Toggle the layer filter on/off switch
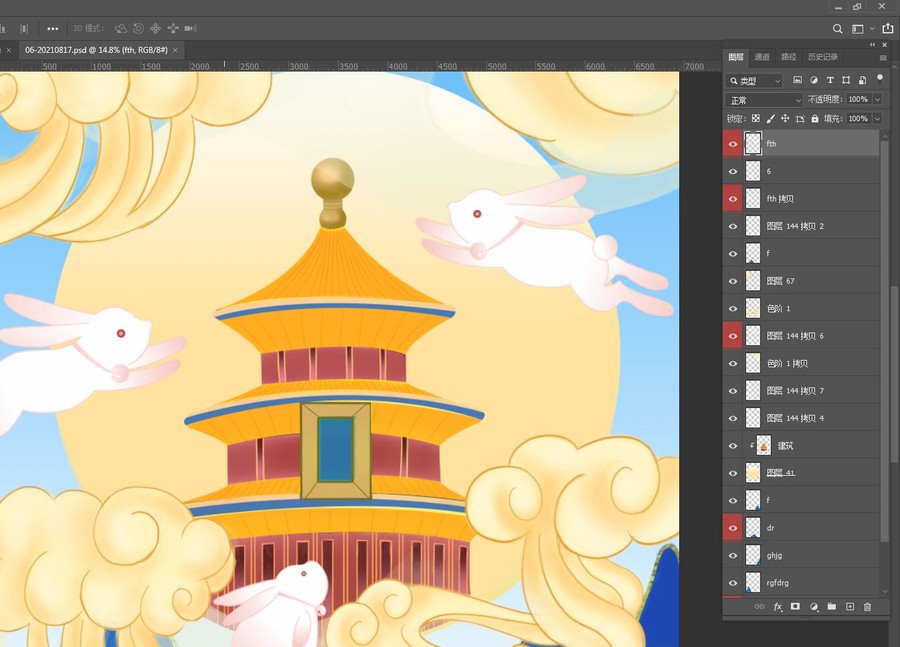The height and width of the screenshot is (647, 900). 879,79
